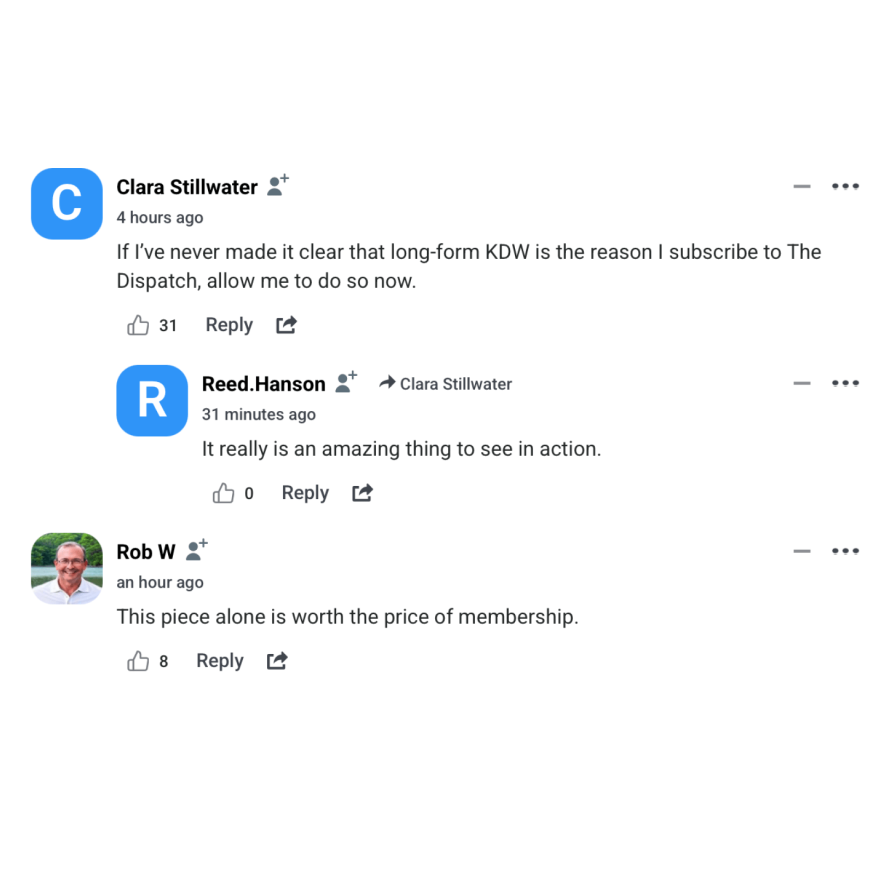Like Rob W's comment with the thumbs-up
The height and width of the screenshot is (880, 880).
(x=138, y=660)
